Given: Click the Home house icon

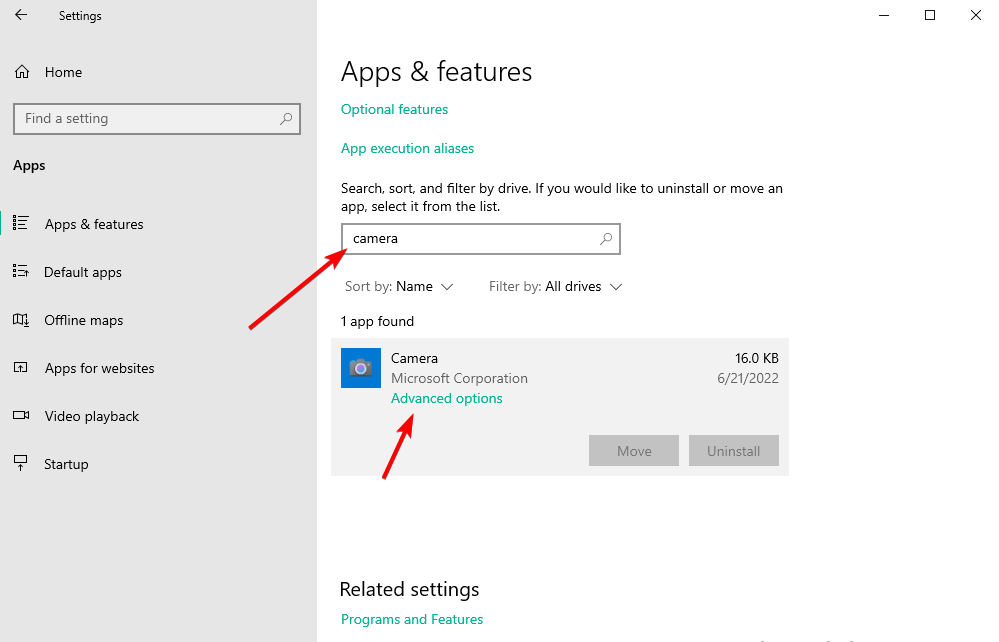Looking at the screenshot, I should (22, 72).
